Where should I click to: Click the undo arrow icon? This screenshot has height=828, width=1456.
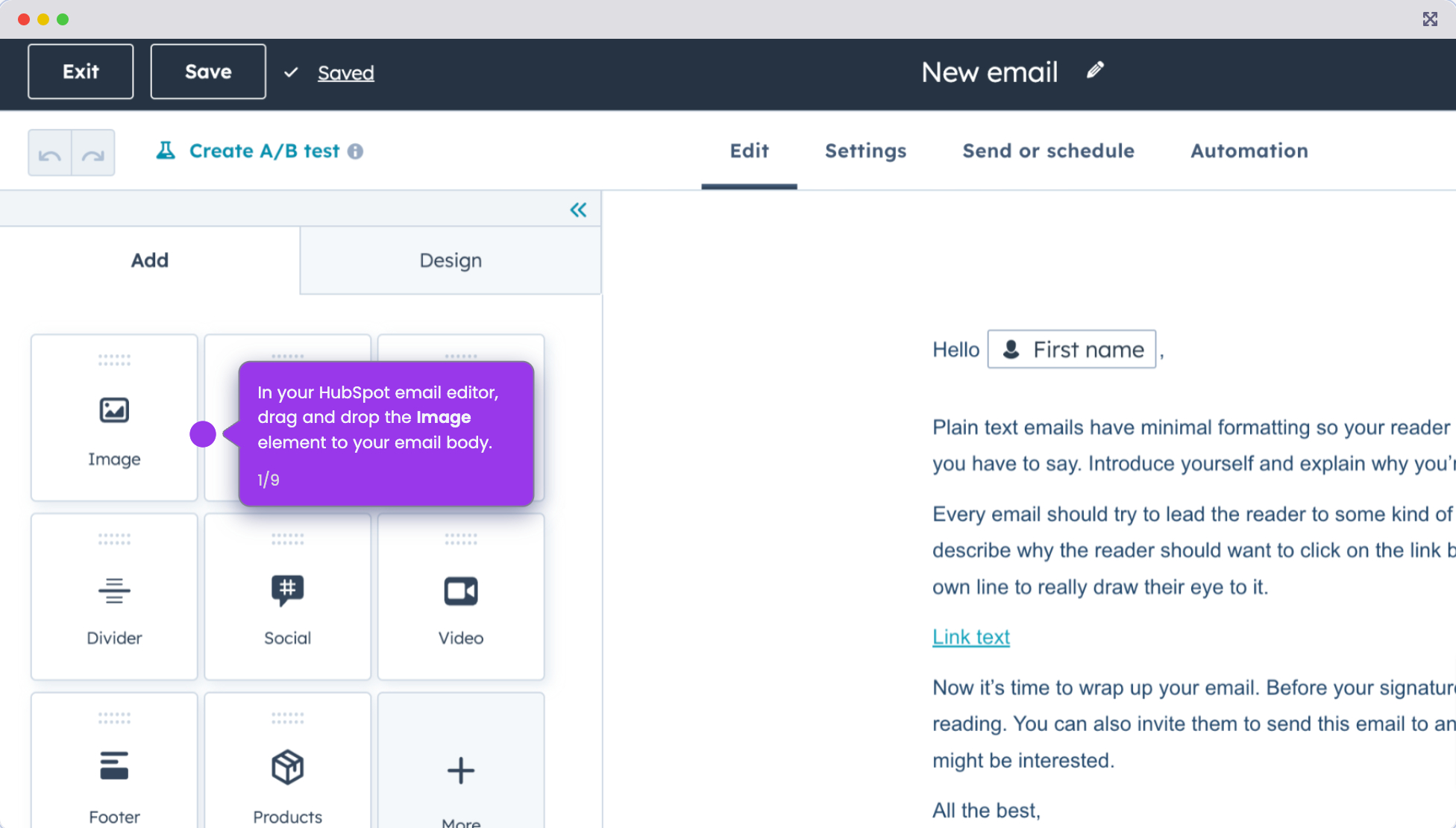(49, 152)
